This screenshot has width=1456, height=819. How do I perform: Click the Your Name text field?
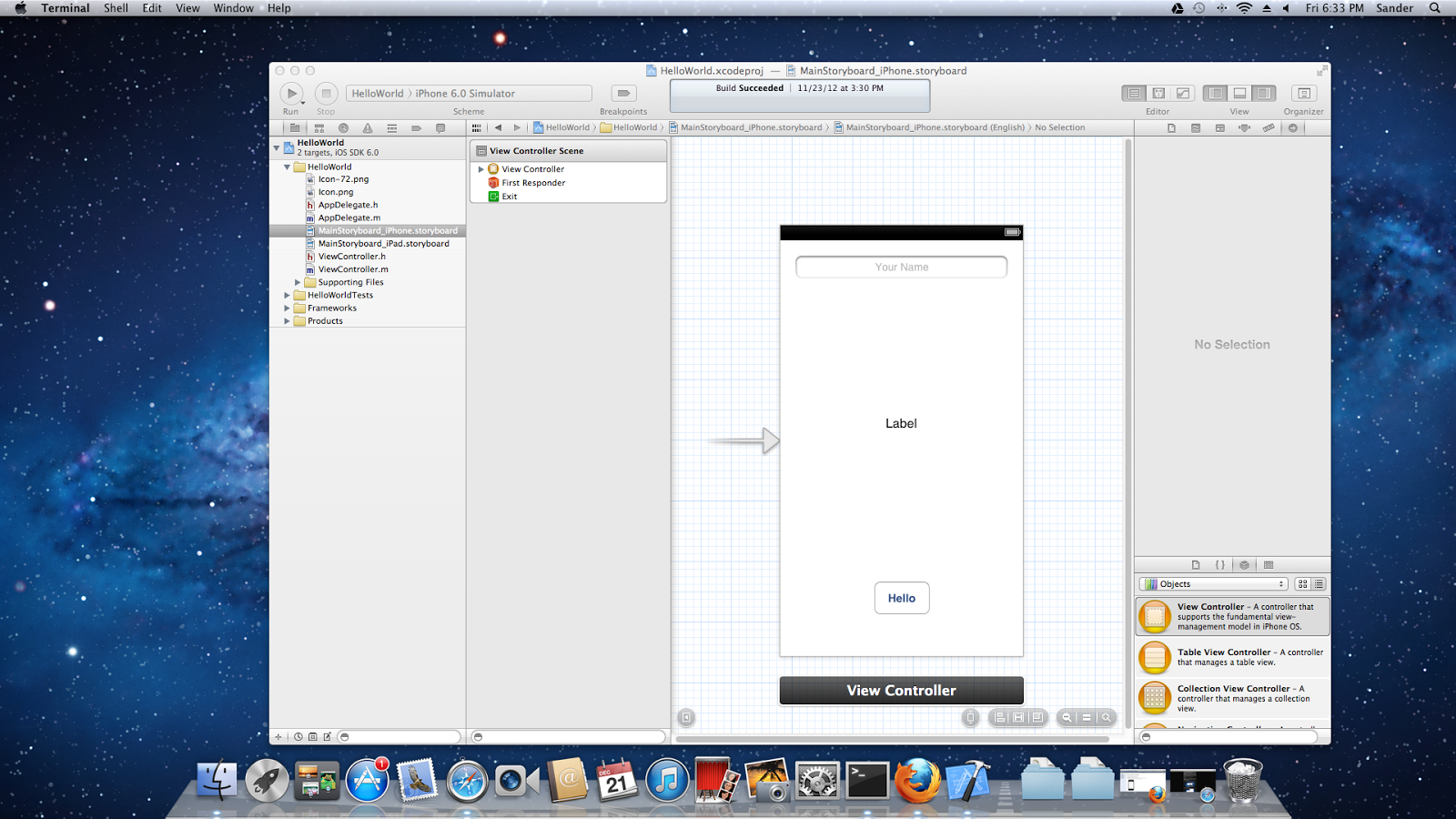pos(901,267)
